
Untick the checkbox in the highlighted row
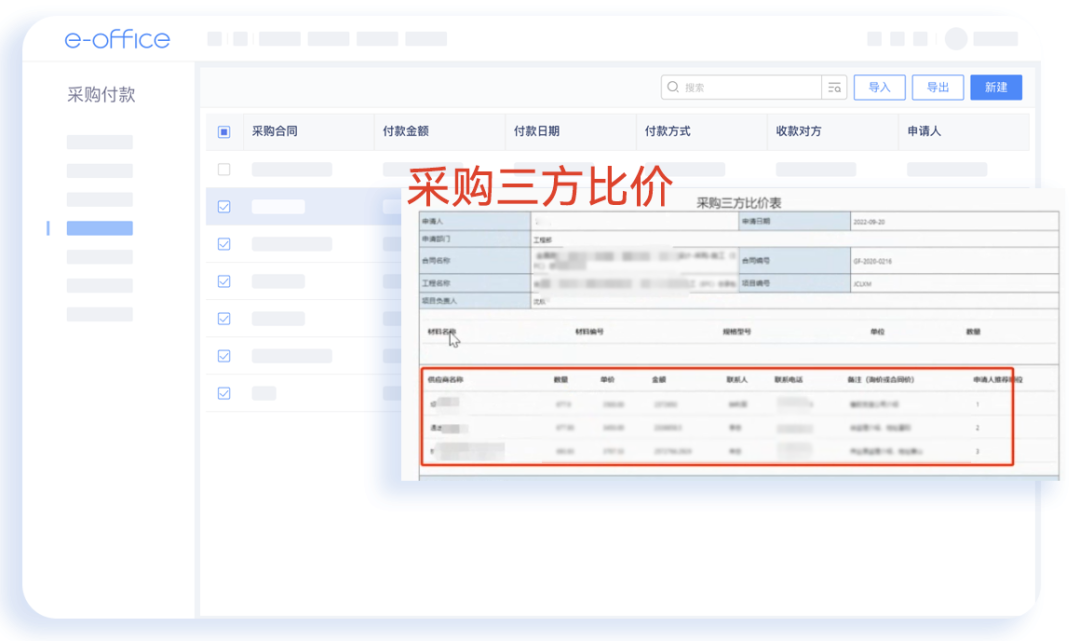pyautogui.click(x=224, y=207)
